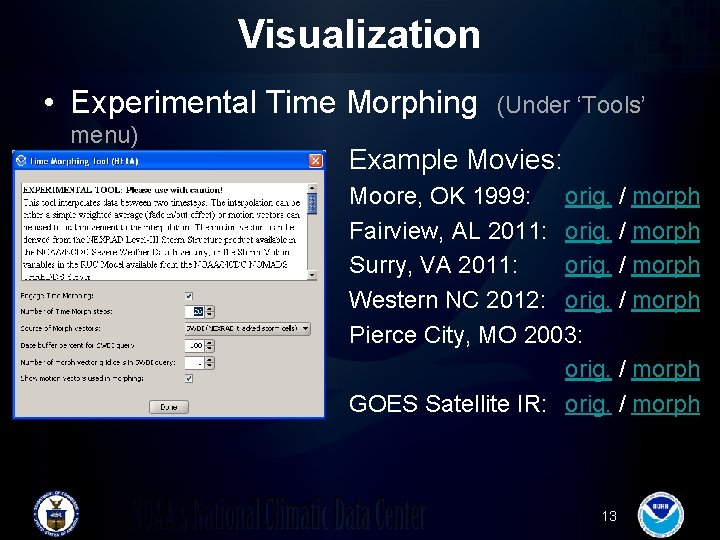This screenshot has width=720, height=540.
Task: Click the 'Experimental Time Morphing' bullet text
Action: click(x=274, y=102)
